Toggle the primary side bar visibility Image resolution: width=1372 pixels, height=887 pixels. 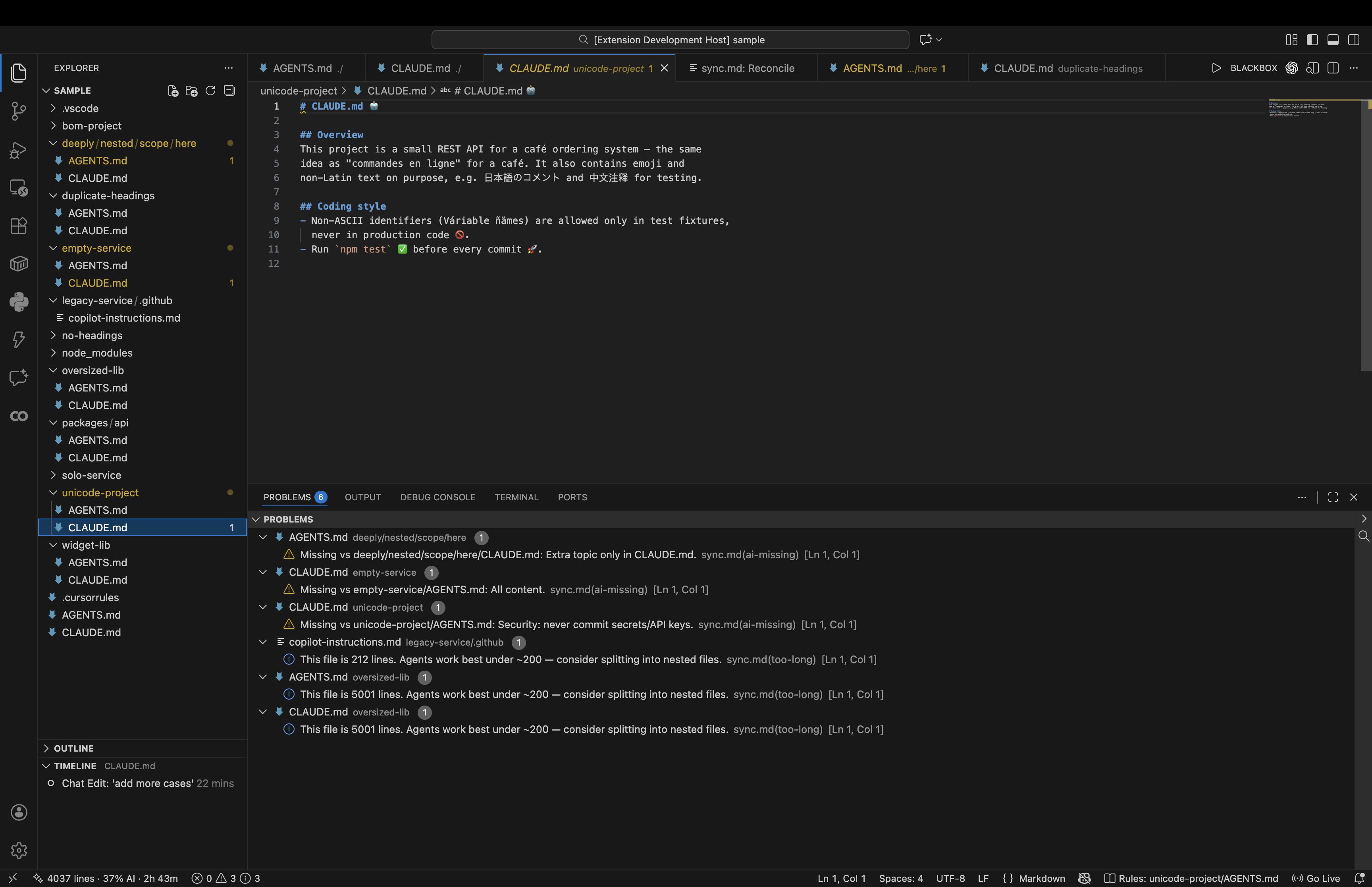[x=1312, y=40]
